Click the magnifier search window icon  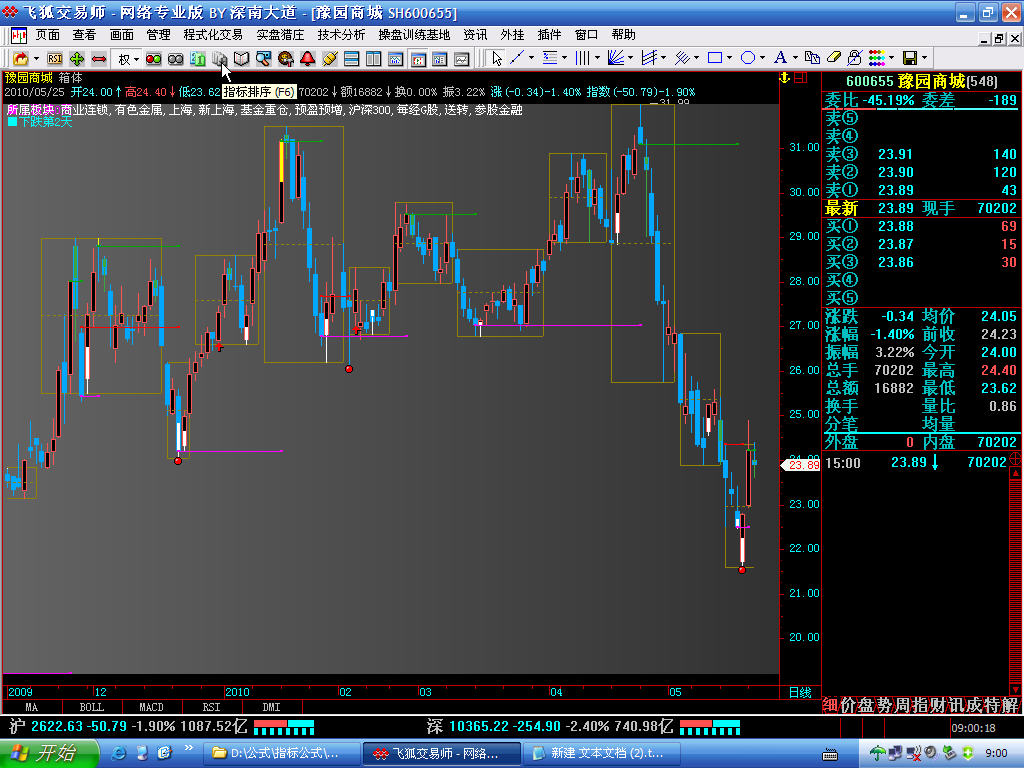263,59
